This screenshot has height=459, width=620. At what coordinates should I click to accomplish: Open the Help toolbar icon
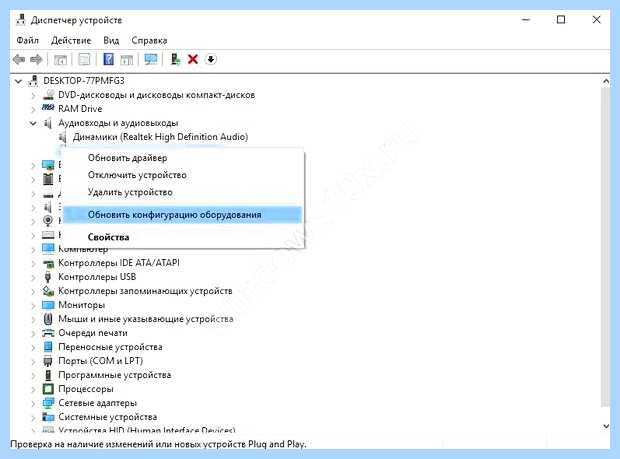108,59
